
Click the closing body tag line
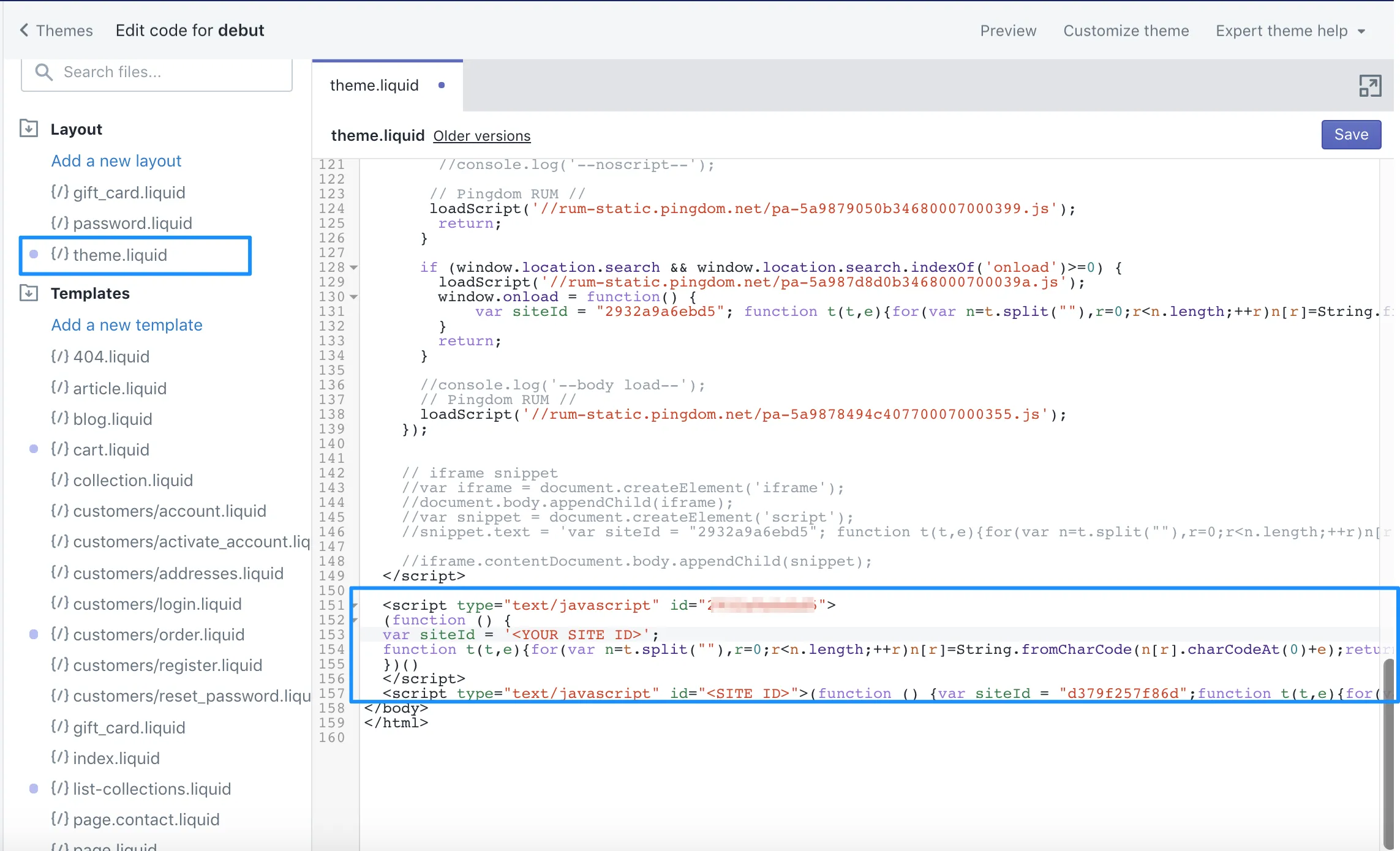coord(396,708)
